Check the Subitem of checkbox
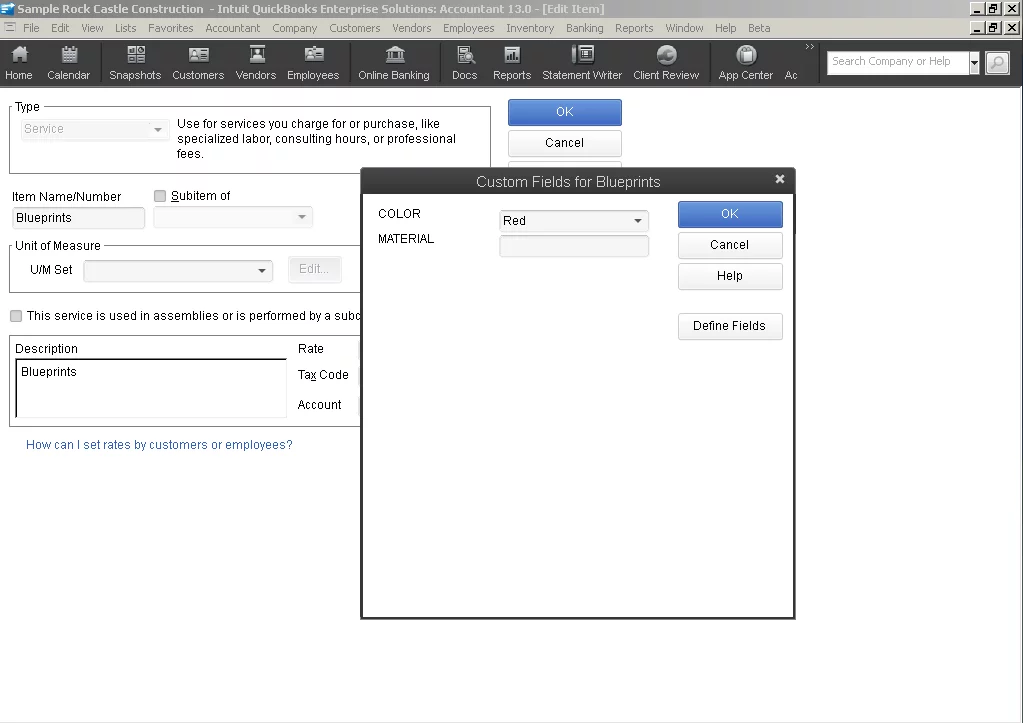Image resolution: width=1023 pixels, height=723 pixels. pyautogui.click(x=159, y=196)
